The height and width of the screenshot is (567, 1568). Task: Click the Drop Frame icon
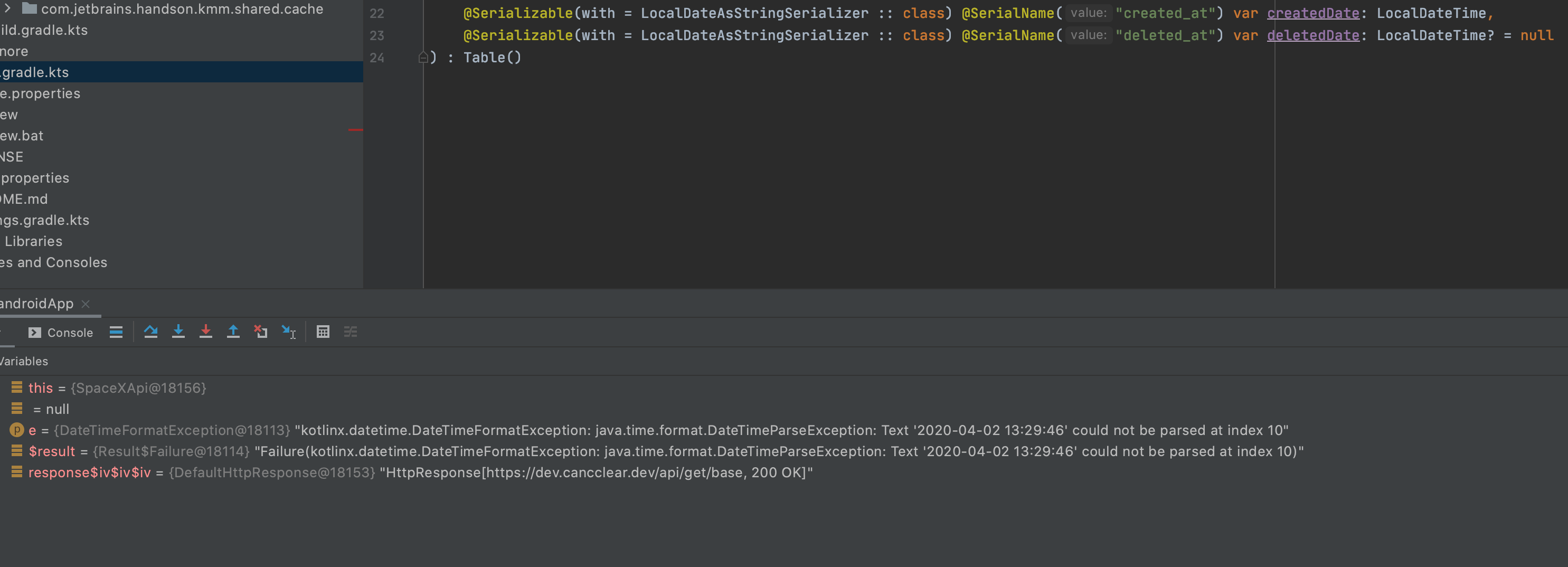(261, 332)
